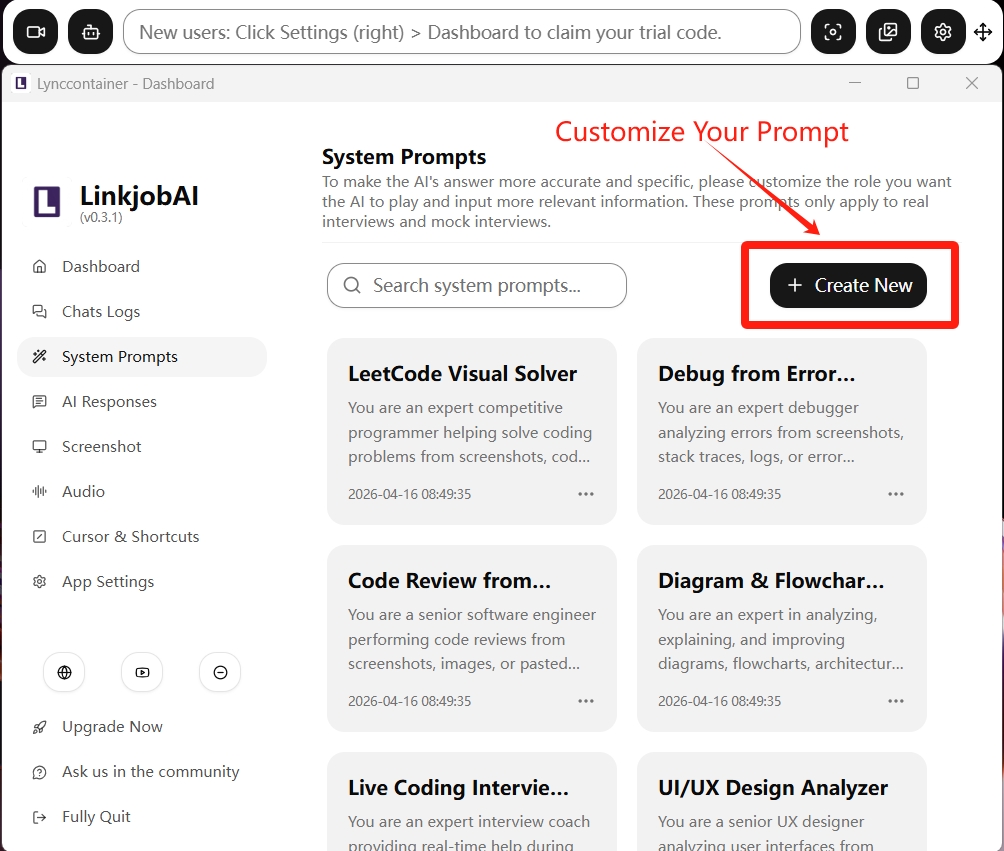Image resolution: width=1004 pixels, height=851 pixels.
Task: Click the circled minus icon in sidebar
Action: point(220,672)
